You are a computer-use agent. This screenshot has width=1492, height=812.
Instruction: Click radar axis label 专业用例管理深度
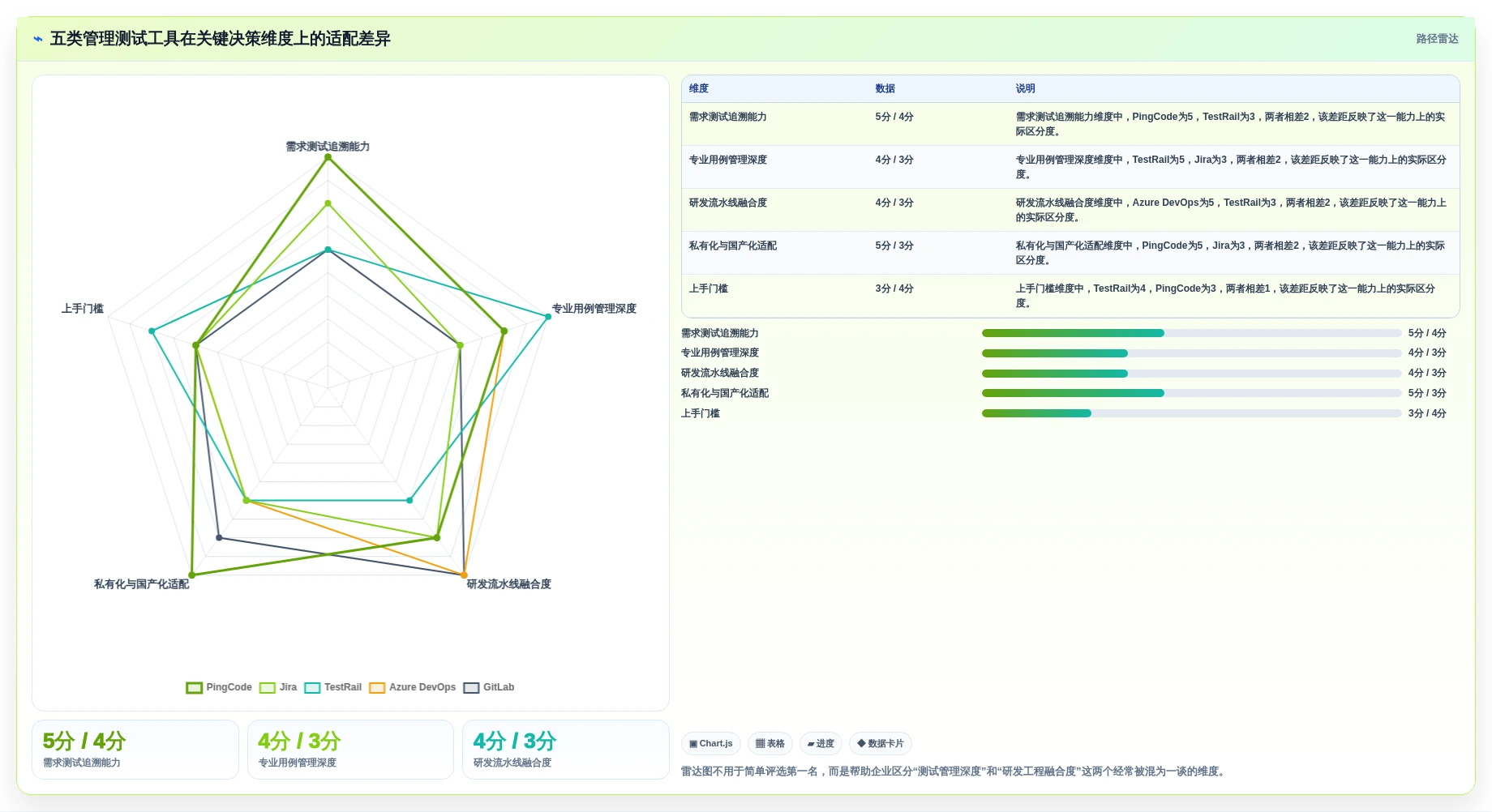pos(594,309)
